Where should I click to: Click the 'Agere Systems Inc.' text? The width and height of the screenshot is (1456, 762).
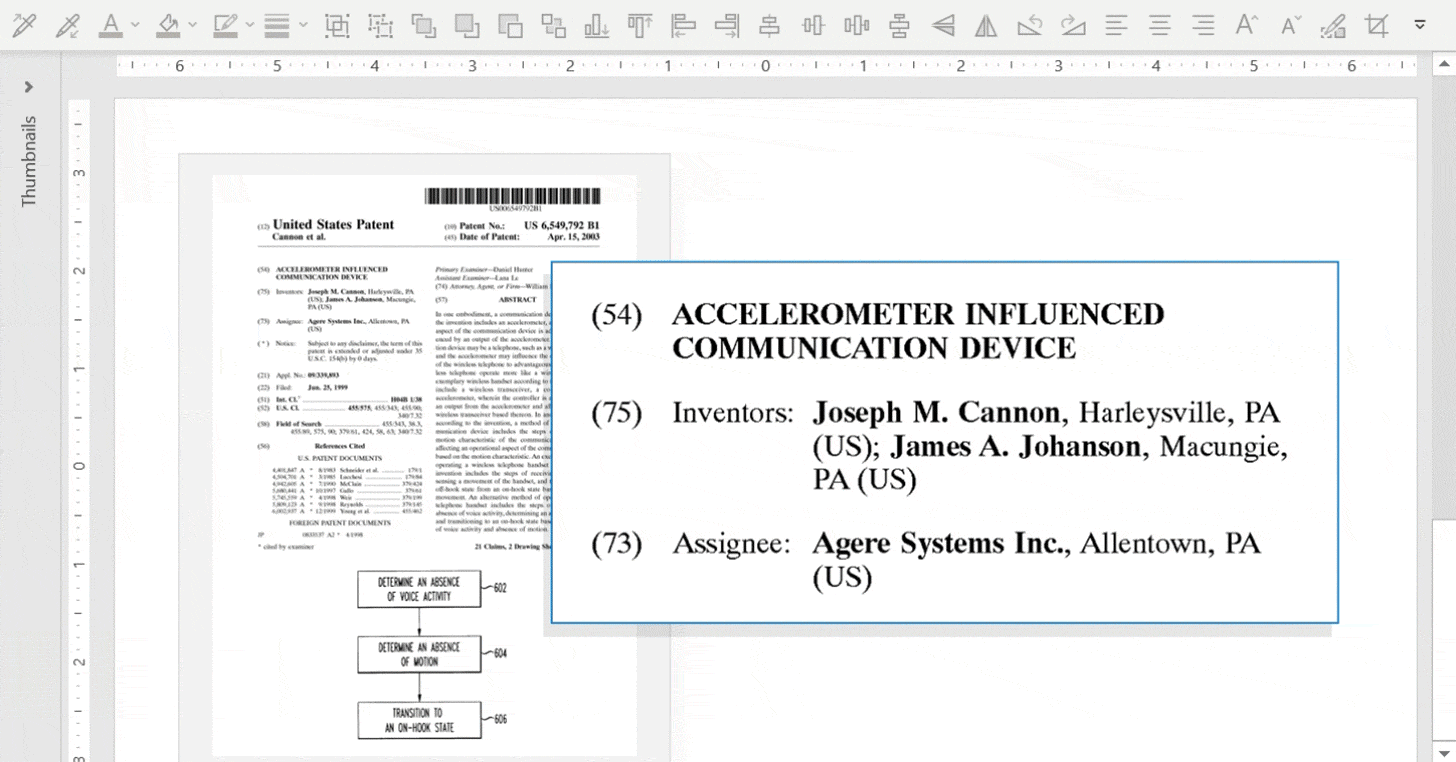click(x=940, y=543)
